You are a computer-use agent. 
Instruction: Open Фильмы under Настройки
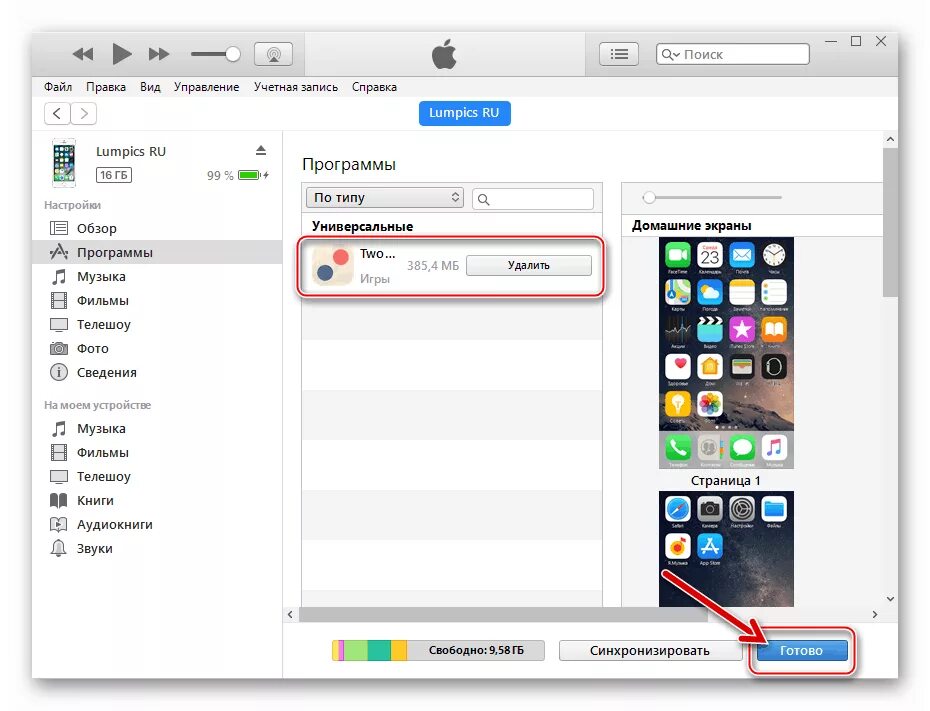point(157,301)
